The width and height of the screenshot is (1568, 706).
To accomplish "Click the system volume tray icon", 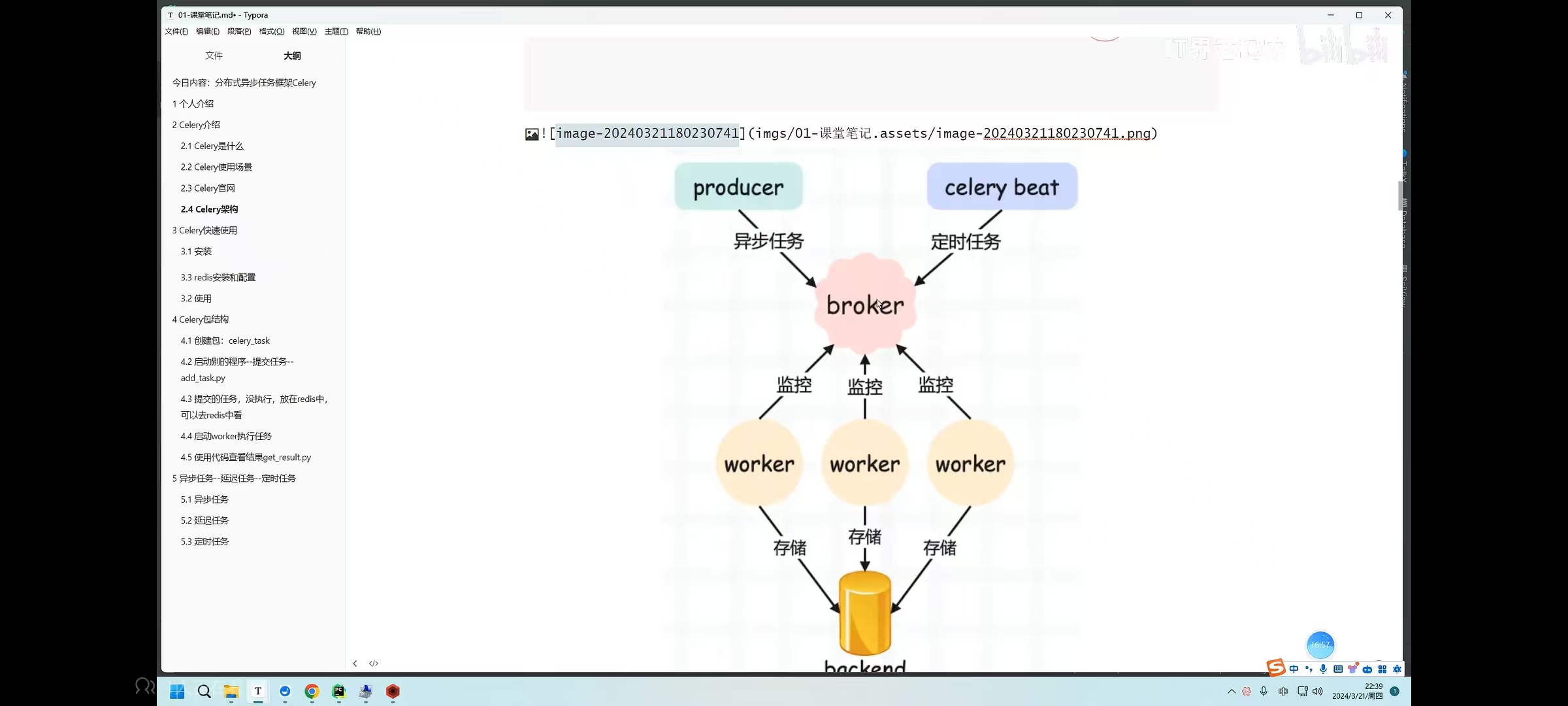I will [x=1318, y=692].
